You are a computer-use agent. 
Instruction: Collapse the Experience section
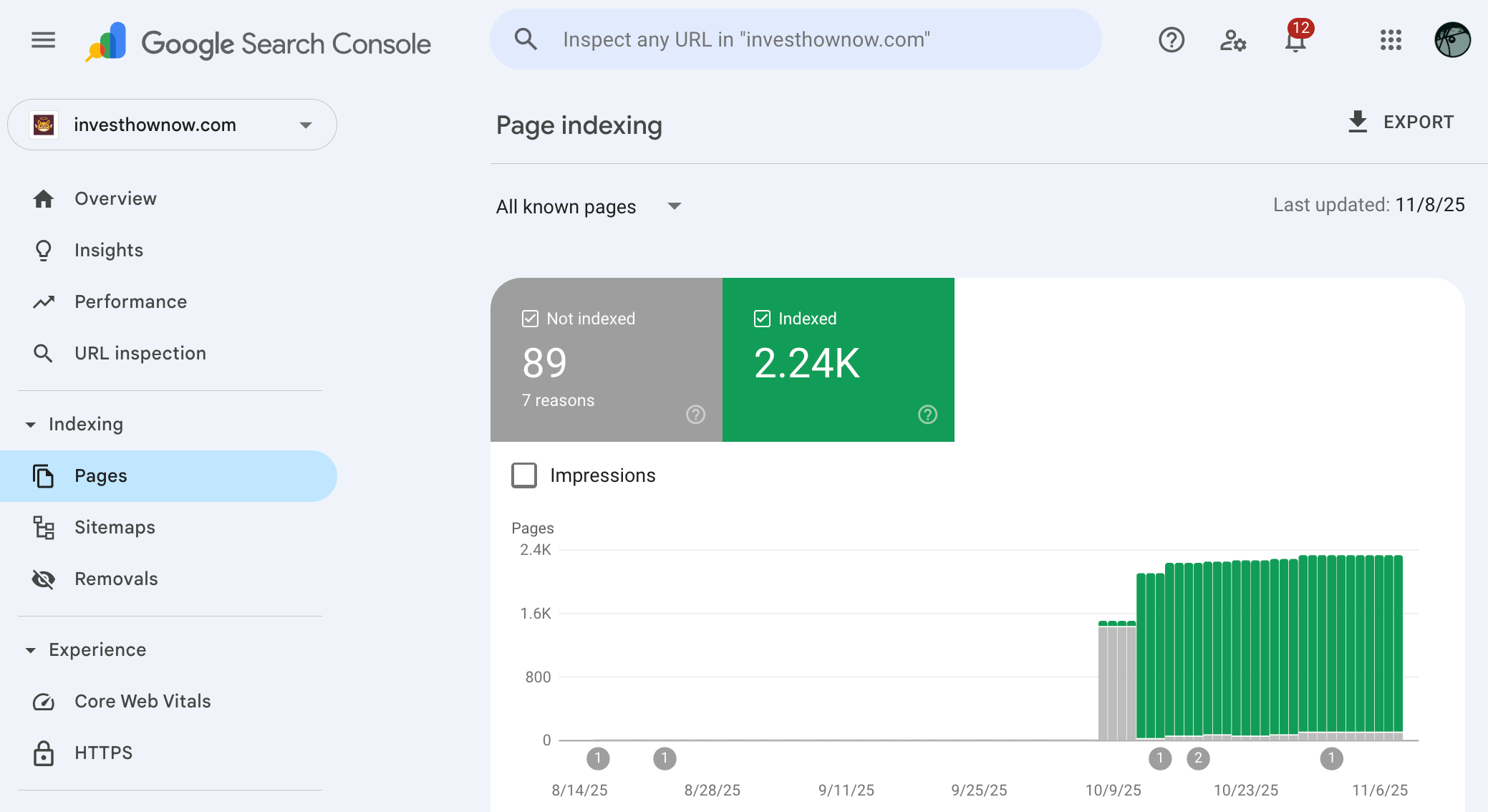click(x=31, y=650)
